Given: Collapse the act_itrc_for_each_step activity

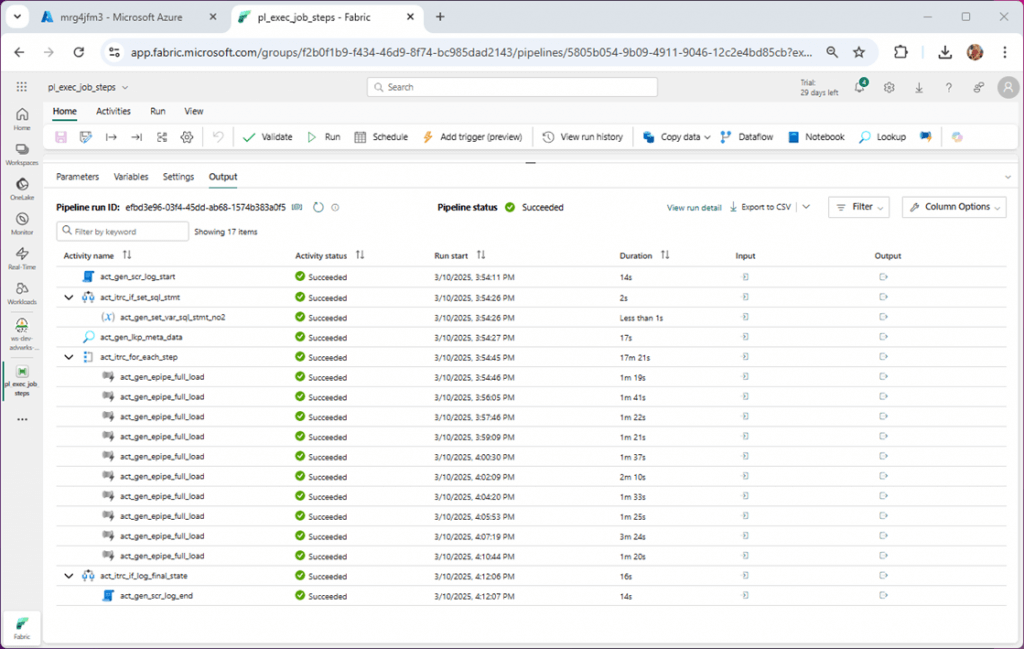Looking at the screenshot, I should tap(68, 356).
